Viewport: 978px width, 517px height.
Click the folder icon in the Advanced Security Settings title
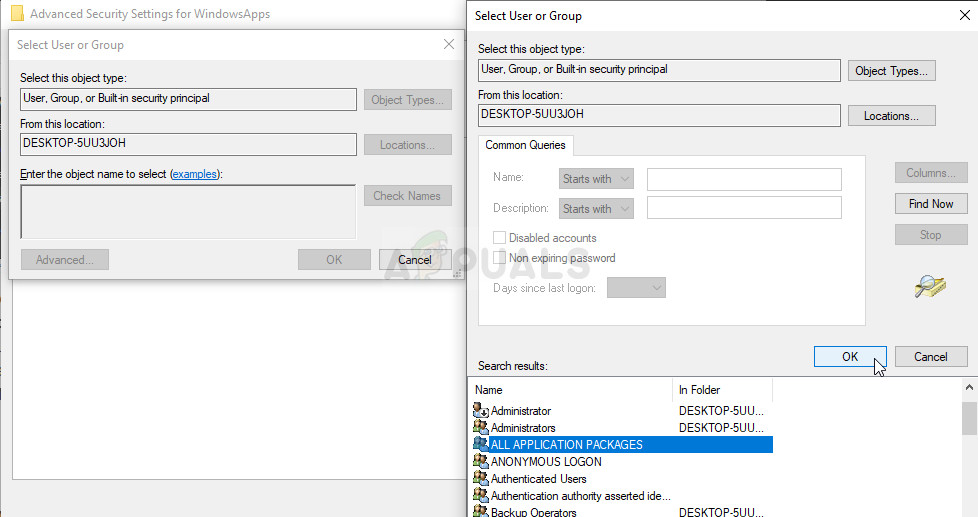click(x=17, y=13)
